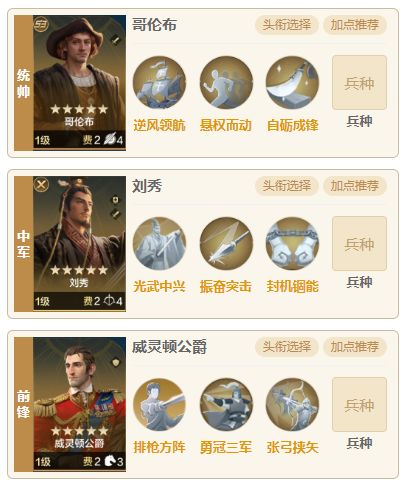Open 头衔选择 for 刘秀
Screen dimensions: 405x484
pyautogui.click(x=287, y=186)
